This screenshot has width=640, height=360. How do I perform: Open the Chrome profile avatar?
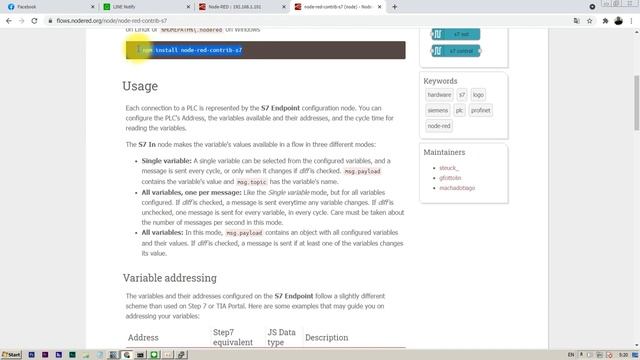click(618, 20)
